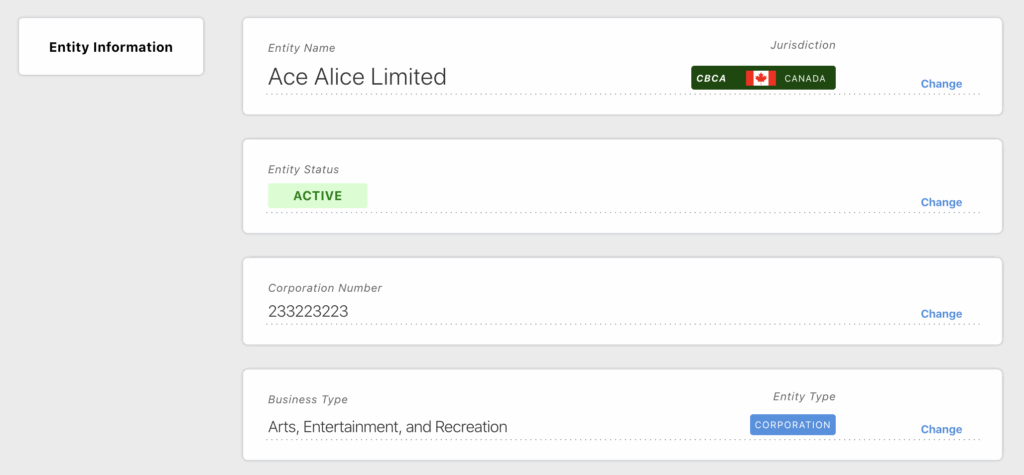1024x475 pixels.
Task: Edit Corporation Number via its Change link
Action: tap(940, 314)
